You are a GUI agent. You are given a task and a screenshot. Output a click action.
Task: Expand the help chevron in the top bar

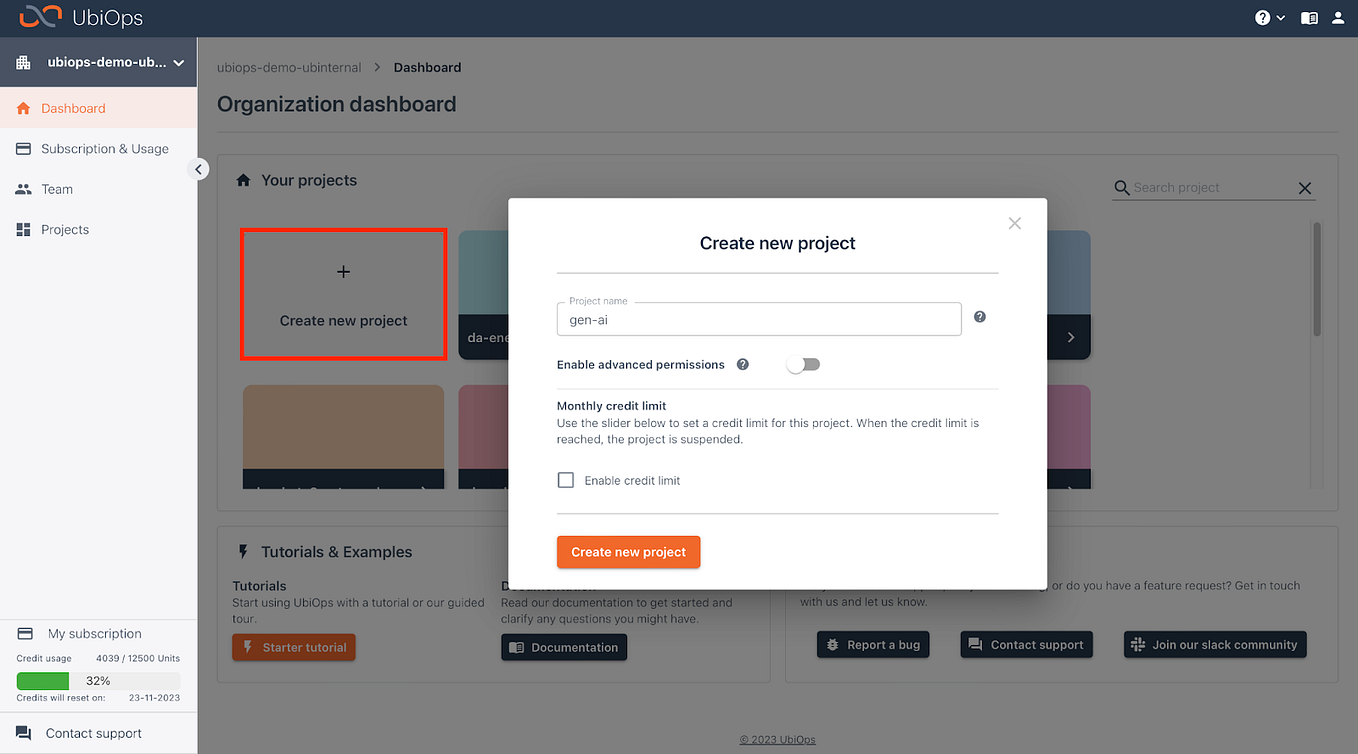[x=1278, y=17]
